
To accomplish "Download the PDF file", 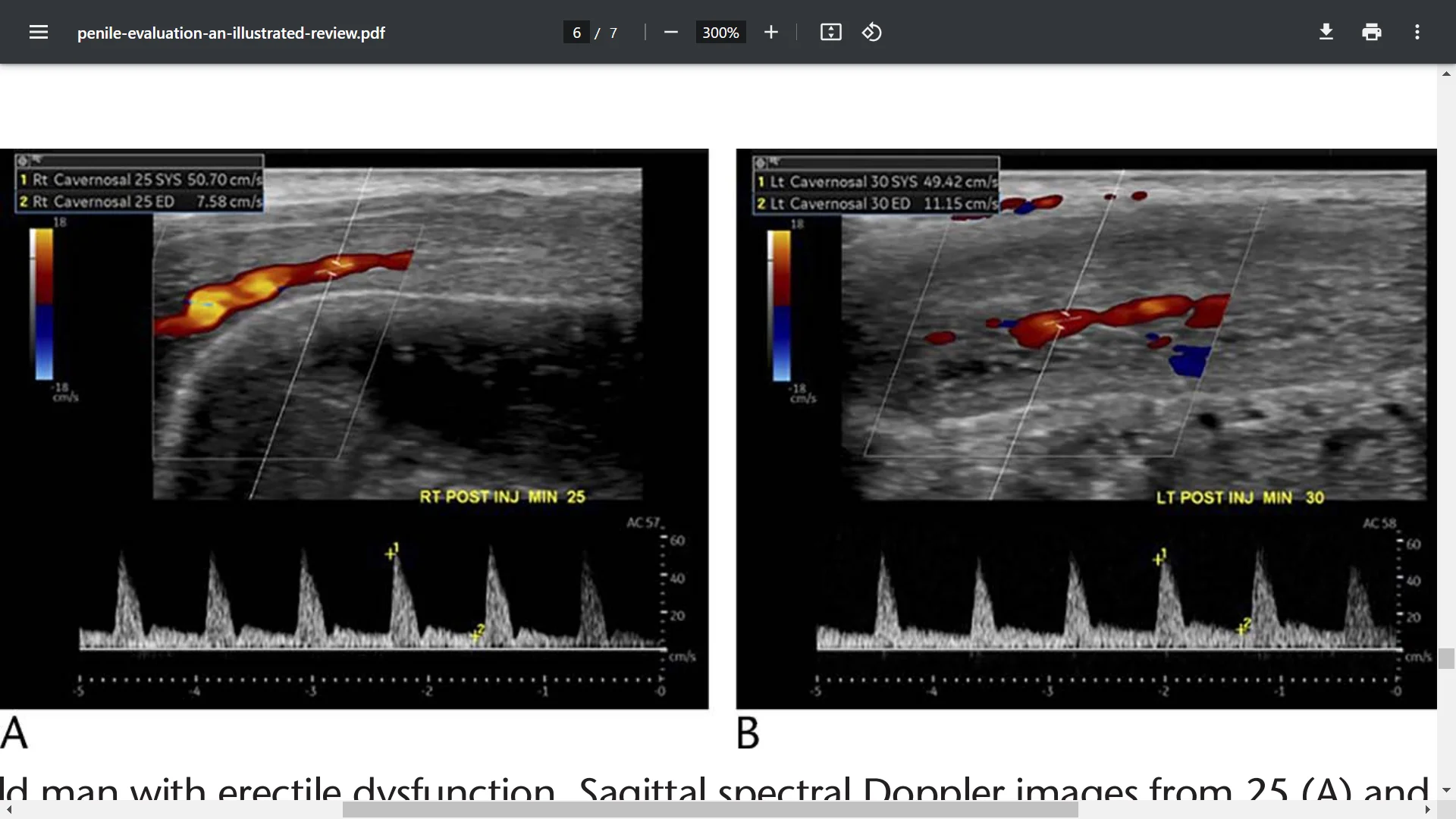I will pos(1326,32).
